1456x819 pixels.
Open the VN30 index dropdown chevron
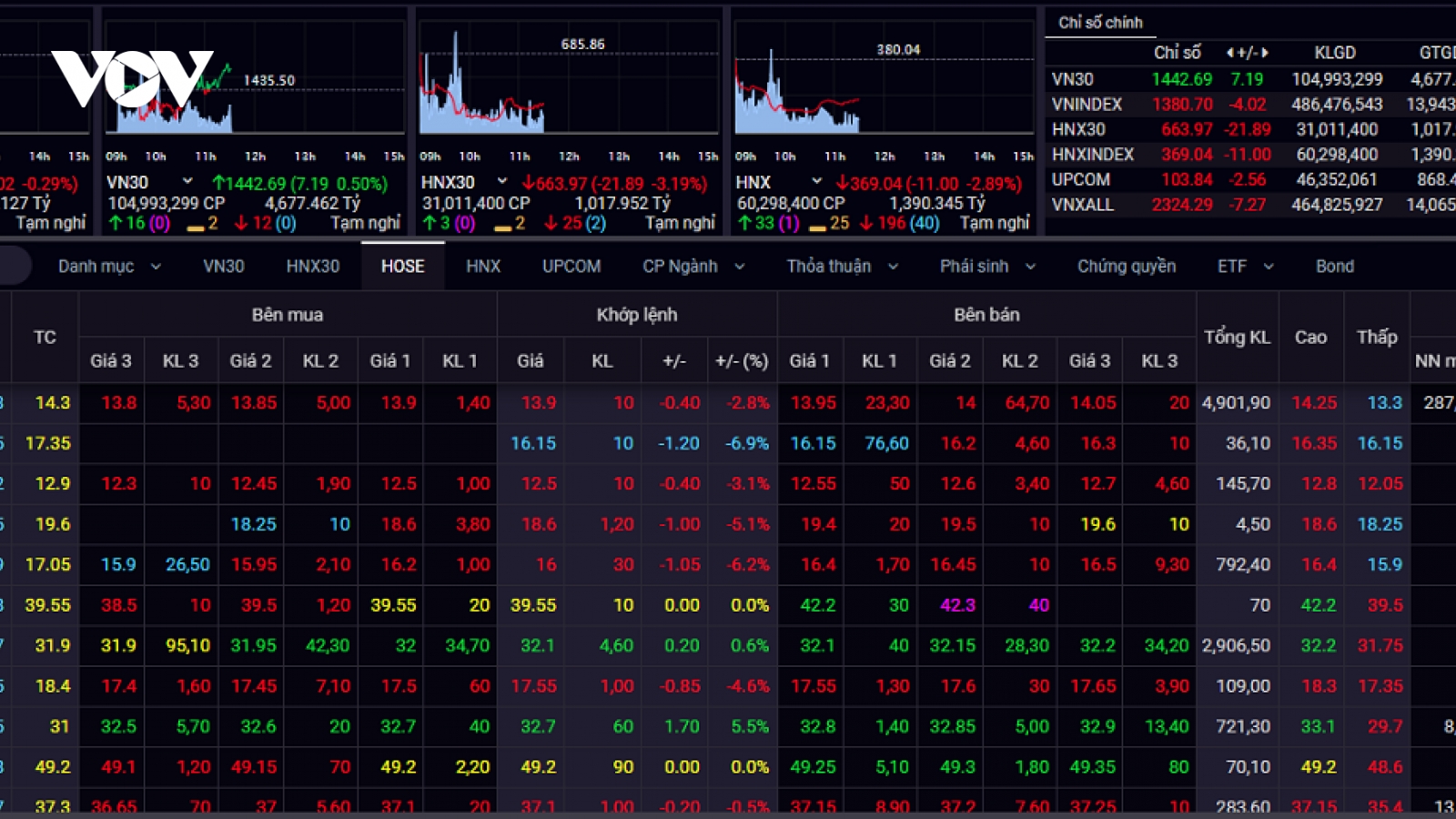coord(187,182)
